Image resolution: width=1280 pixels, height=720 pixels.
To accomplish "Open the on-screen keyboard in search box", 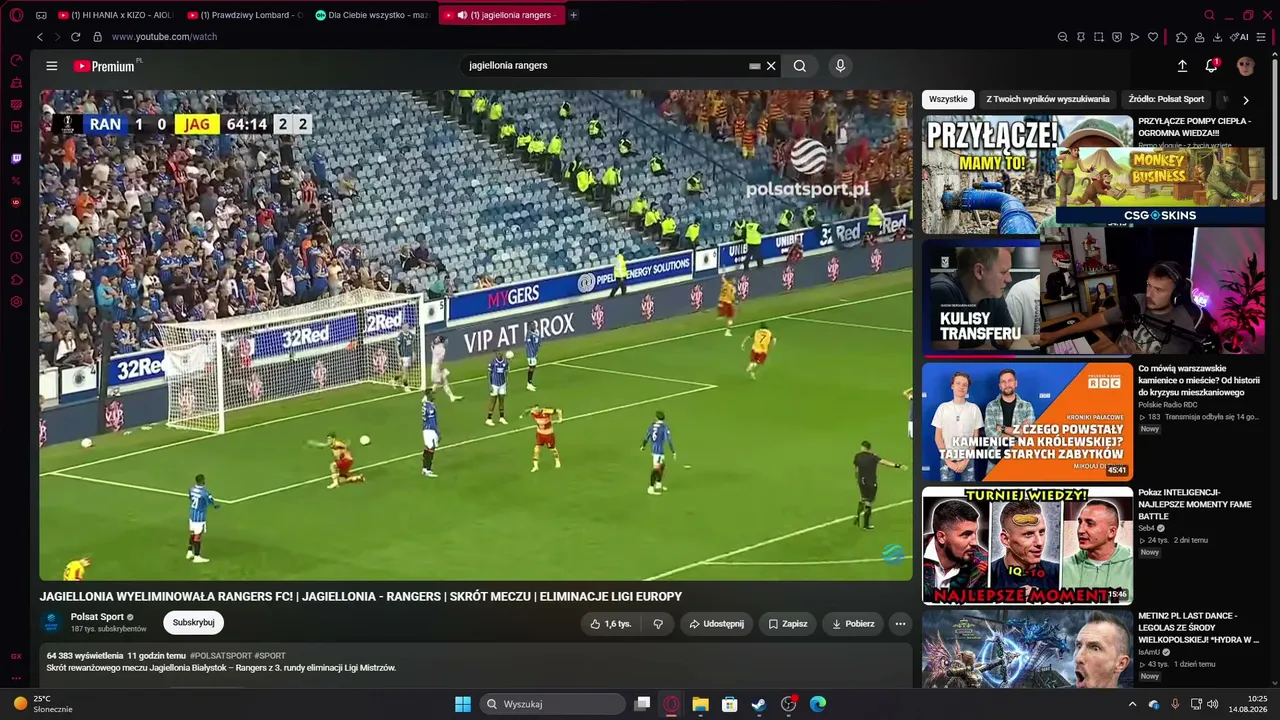I will click(x=755, y=66).
